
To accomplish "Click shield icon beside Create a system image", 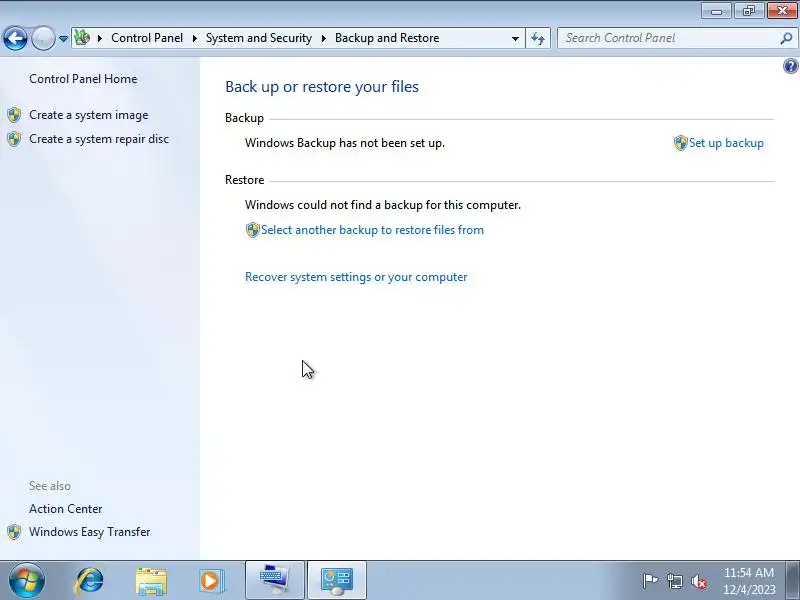I will (x=14, y=115).
